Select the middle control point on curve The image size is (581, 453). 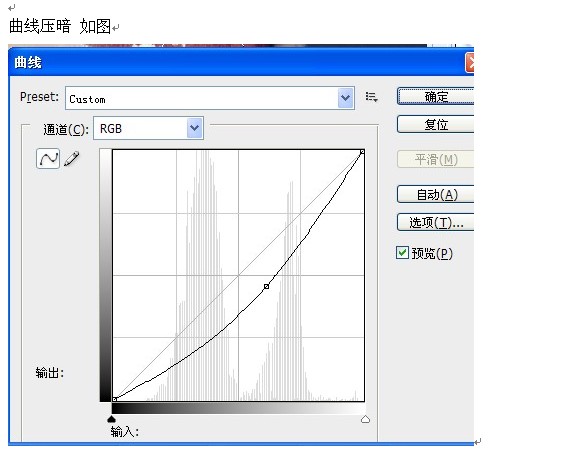coord(266,286)
